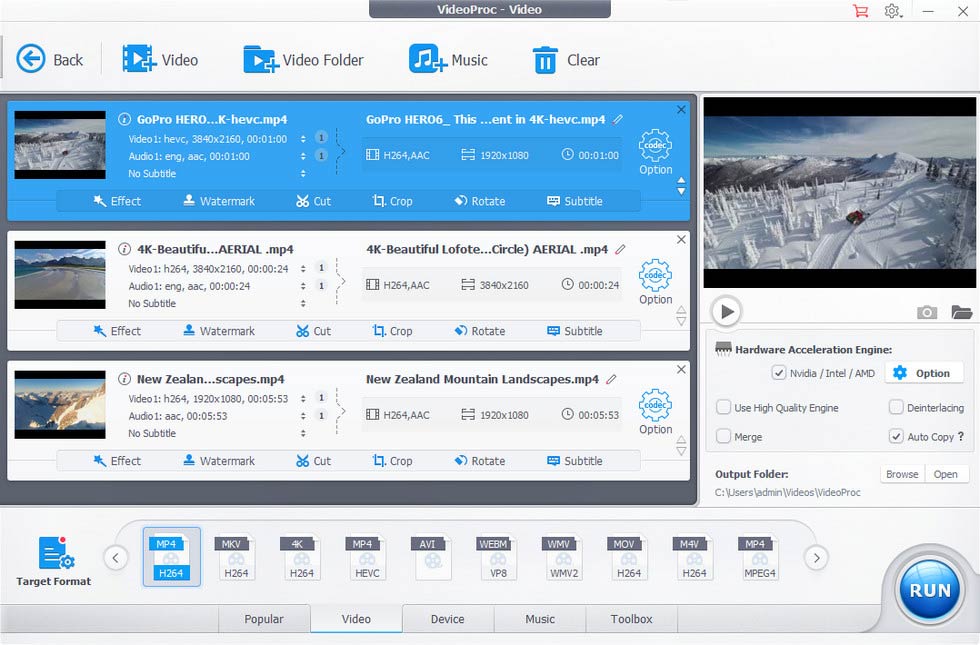Take a snapshot with camera icon
The height and width of the screenshot is (645, 980).
(x=927, y=312)
